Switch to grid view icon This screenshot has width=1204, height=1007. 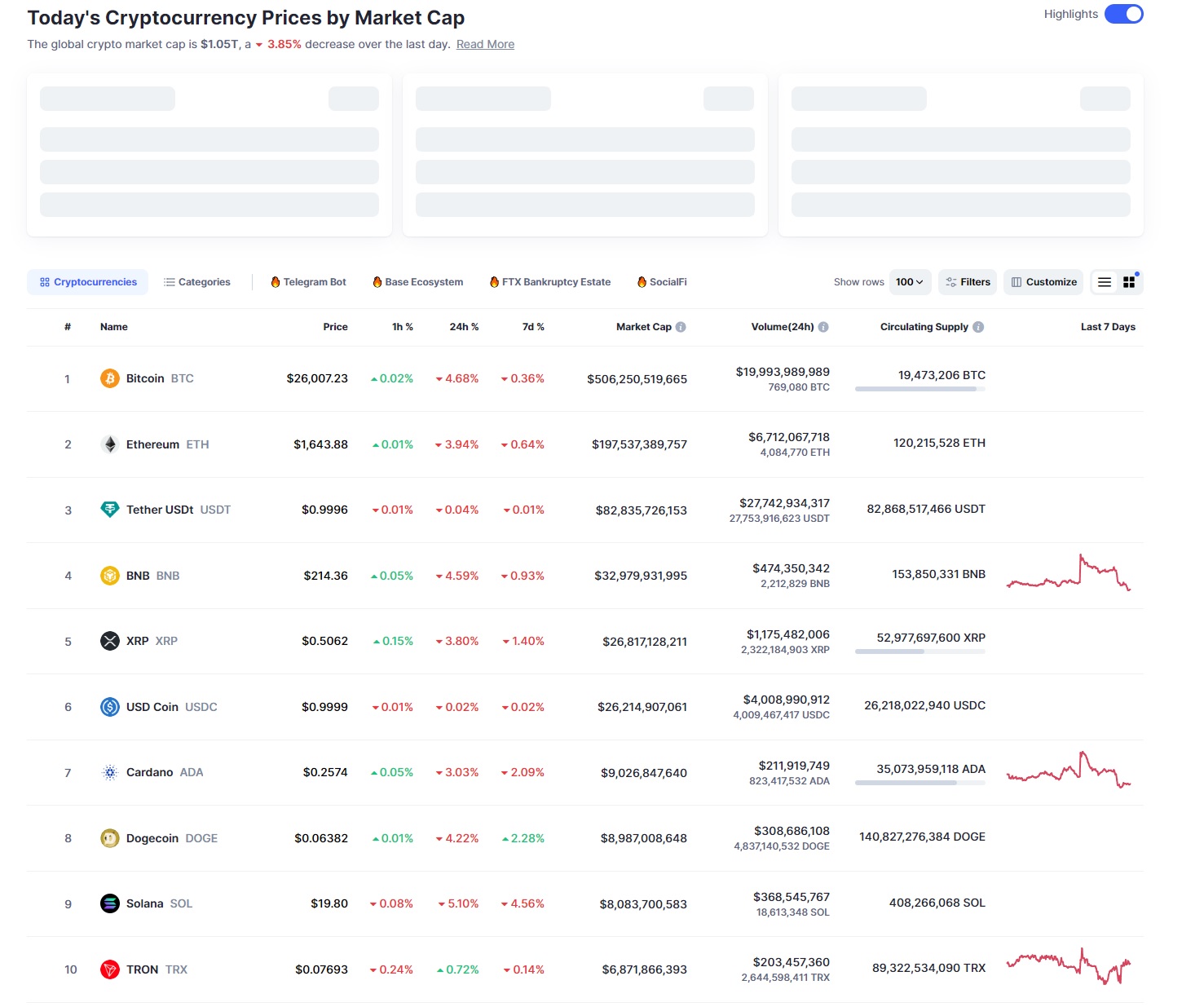point(1129,282)
